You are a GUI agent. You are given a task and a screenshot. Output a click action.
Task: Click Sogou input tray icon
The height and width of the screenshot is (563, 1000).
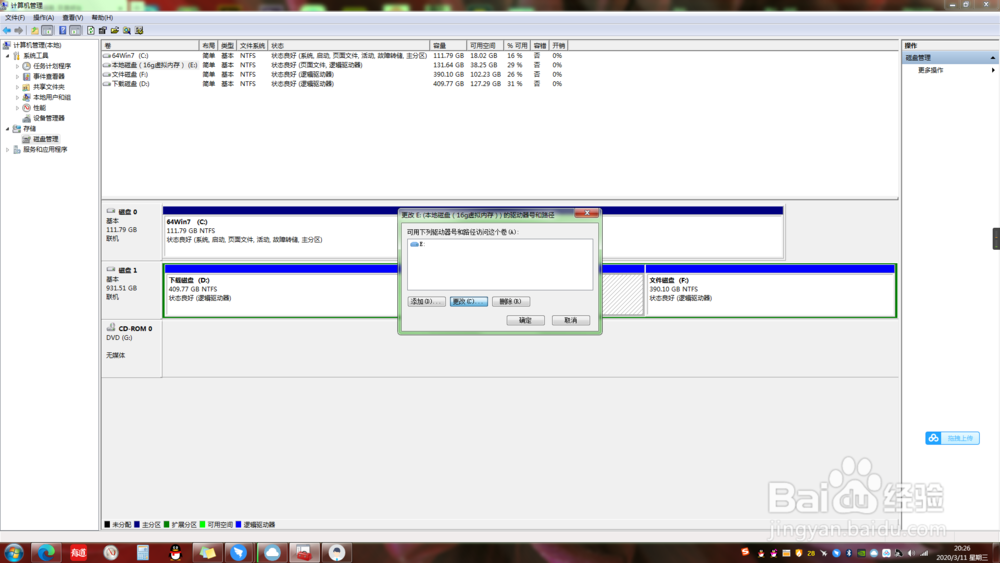[x=745, y=552]
